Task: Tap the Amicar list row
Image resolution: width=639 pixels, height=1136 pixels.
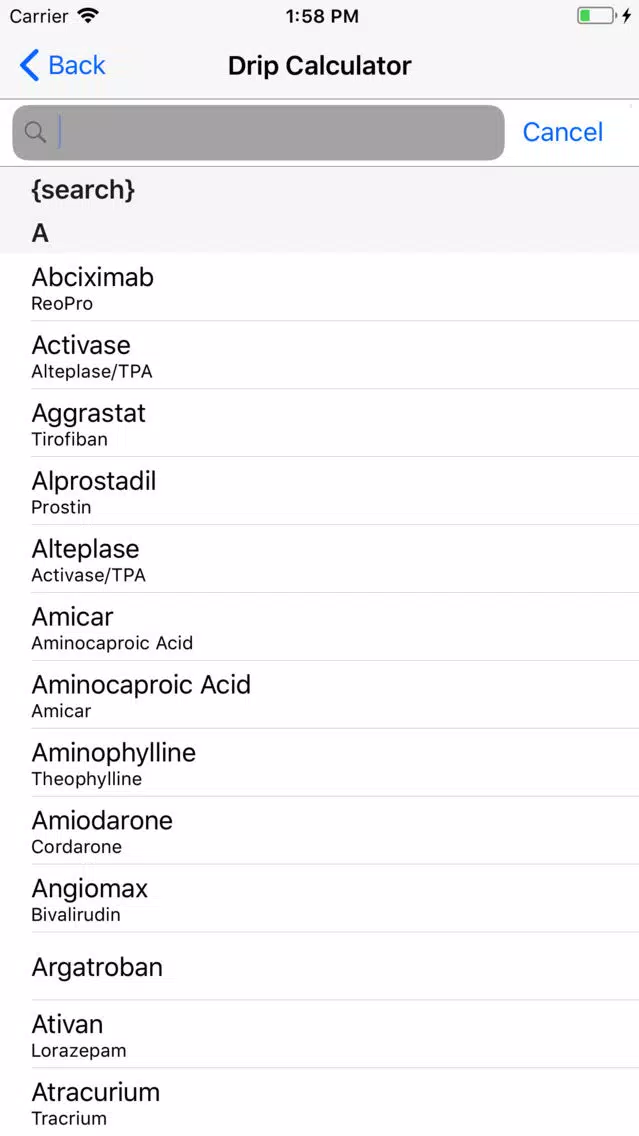Action: (320, 627)
